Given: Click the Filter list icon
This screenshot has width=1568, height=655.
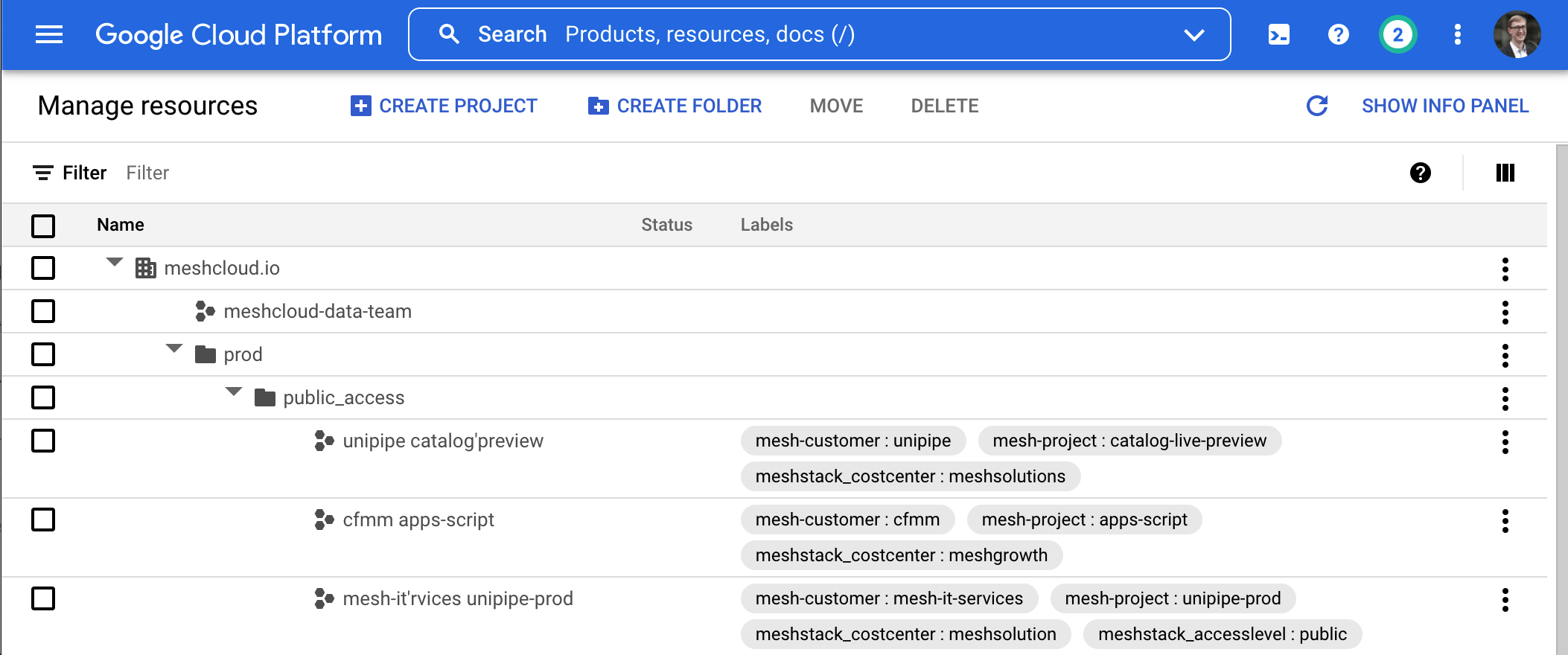Looking at the screenshot, I should [x=43, y=173].
